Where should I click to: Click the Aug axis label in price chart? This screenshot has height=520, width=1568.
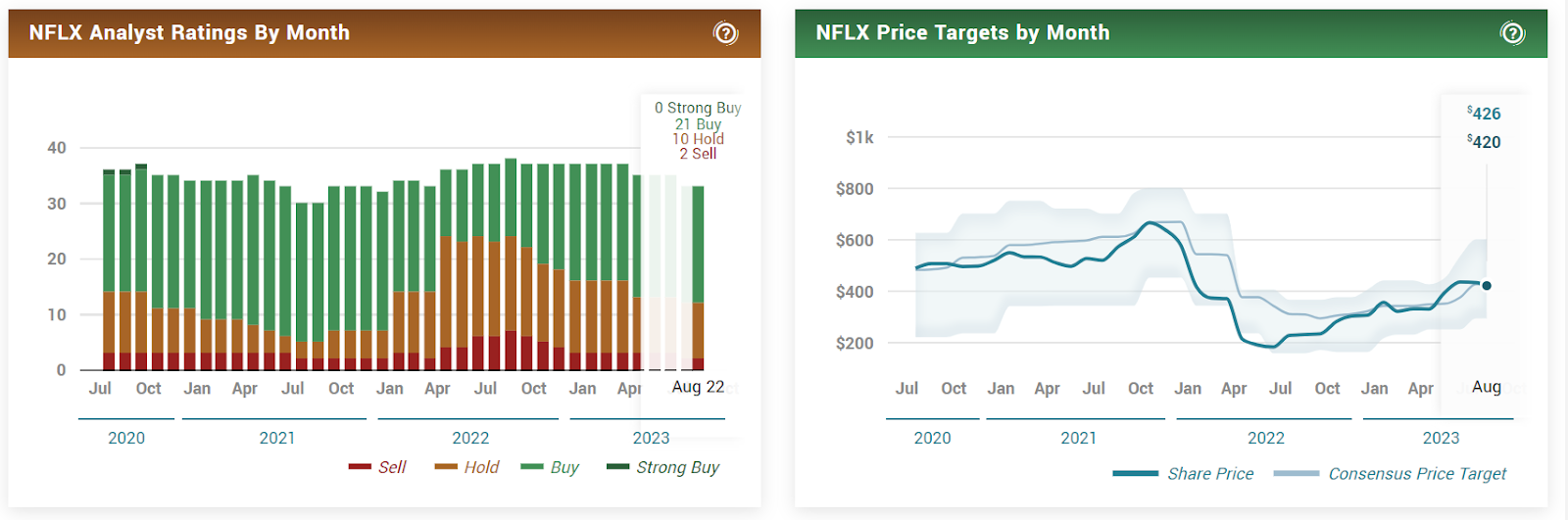point(1487,387)
